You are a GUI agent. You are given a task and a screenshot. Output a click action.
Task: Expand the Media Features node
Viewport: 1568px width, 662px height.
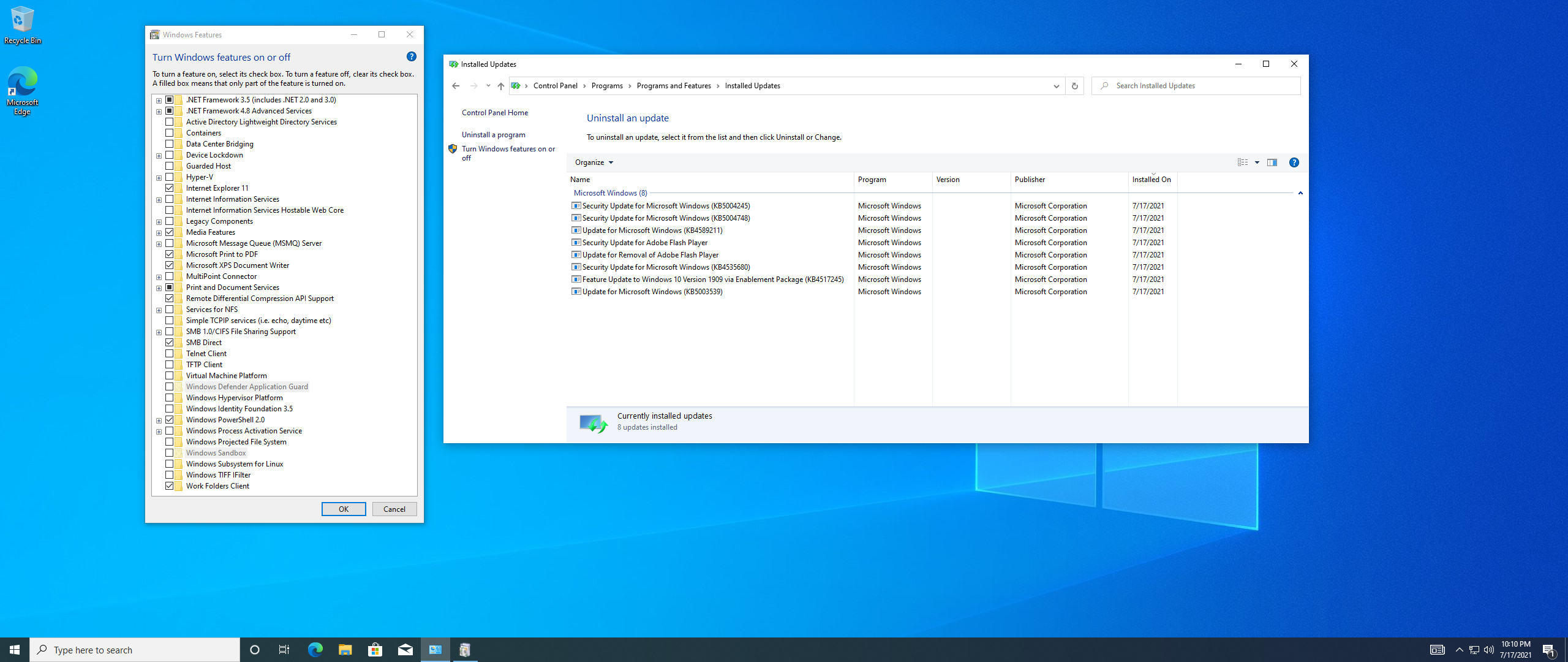(159, 233)
